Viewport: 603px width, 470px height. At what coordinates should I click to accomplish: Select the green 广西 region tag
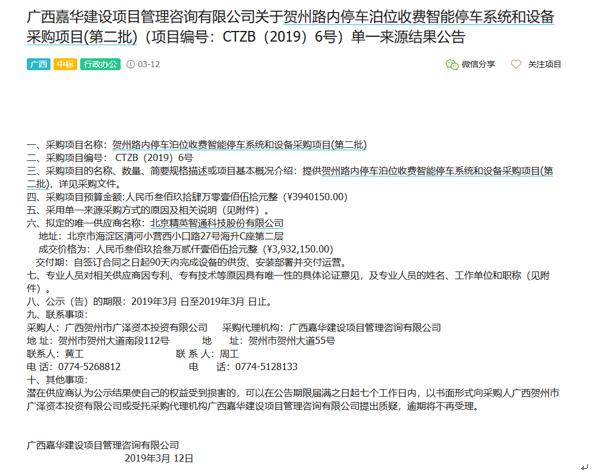pos(39,64)
